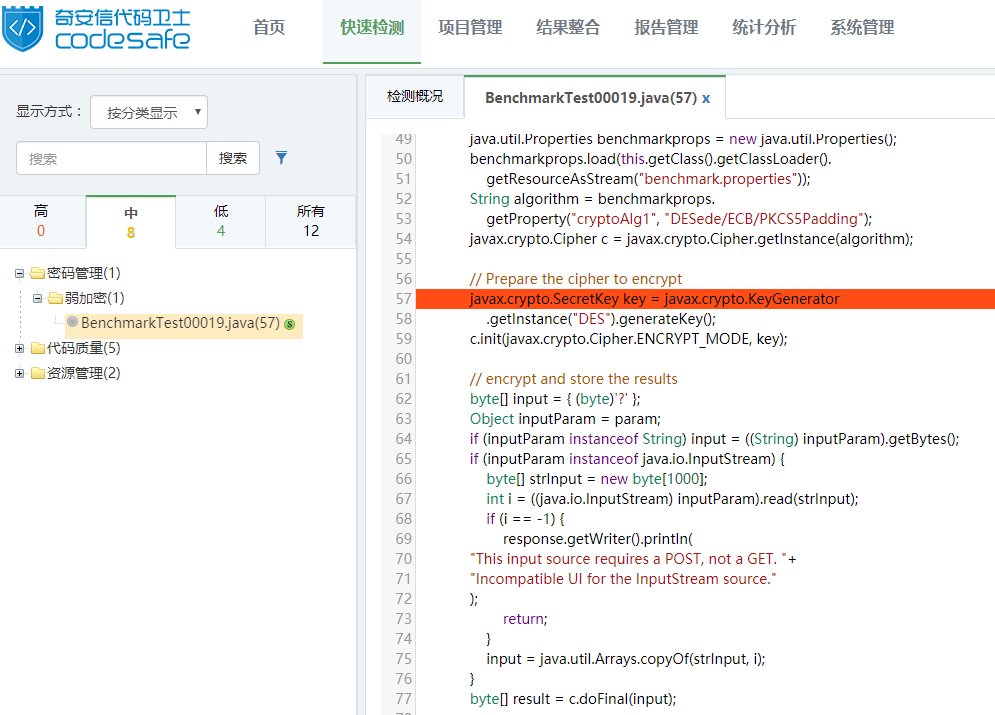
Task: Open the 项目管理 menu
Action: tap(470, 28)
